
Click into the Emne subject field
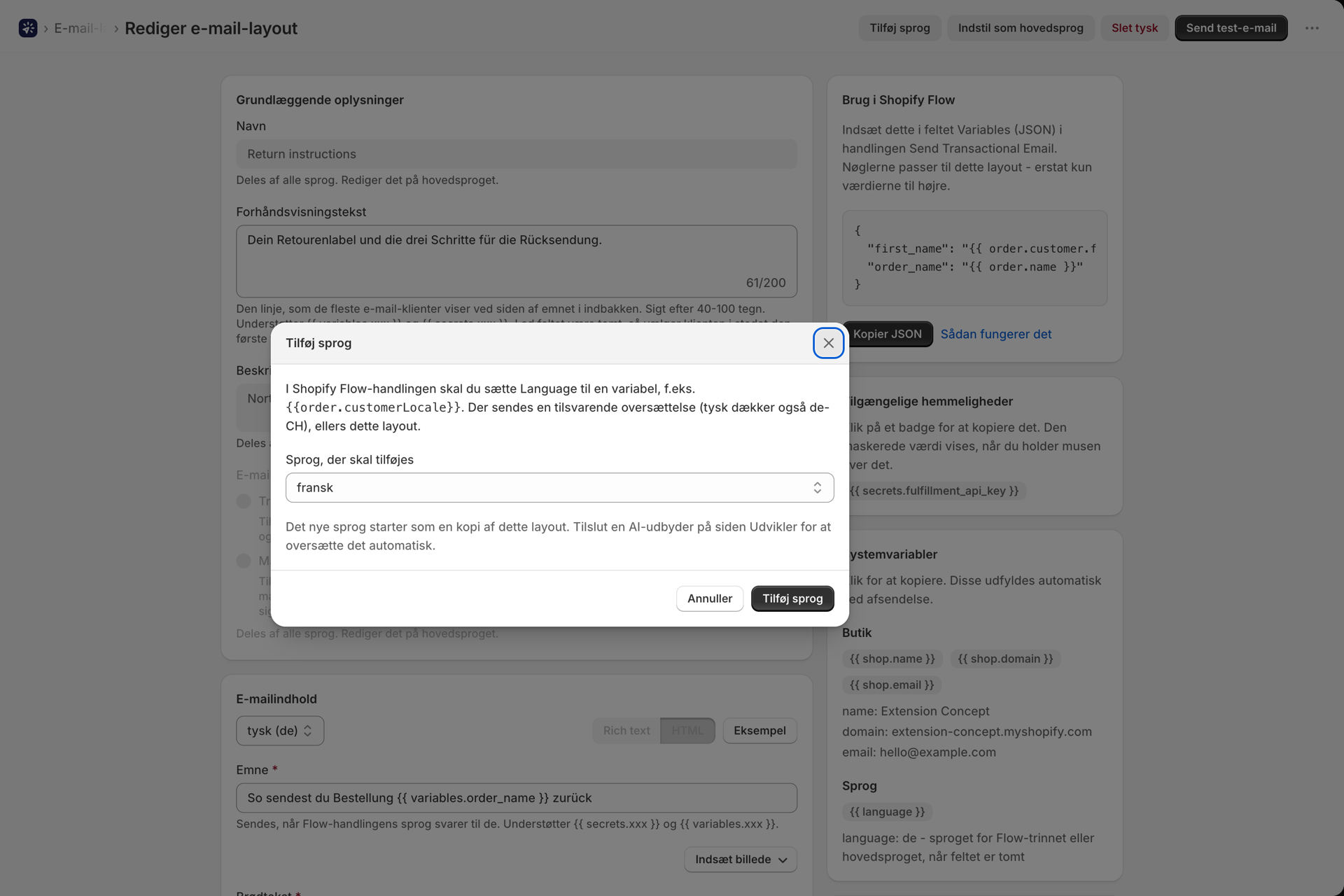(517, 797)
